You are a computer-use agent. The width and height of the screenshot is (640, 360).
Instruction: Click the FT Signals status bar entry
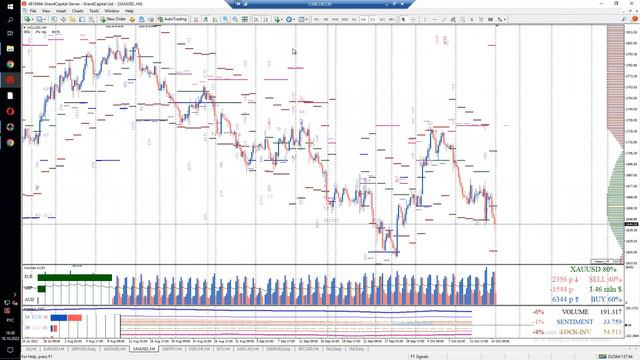[x=419, y=356]
